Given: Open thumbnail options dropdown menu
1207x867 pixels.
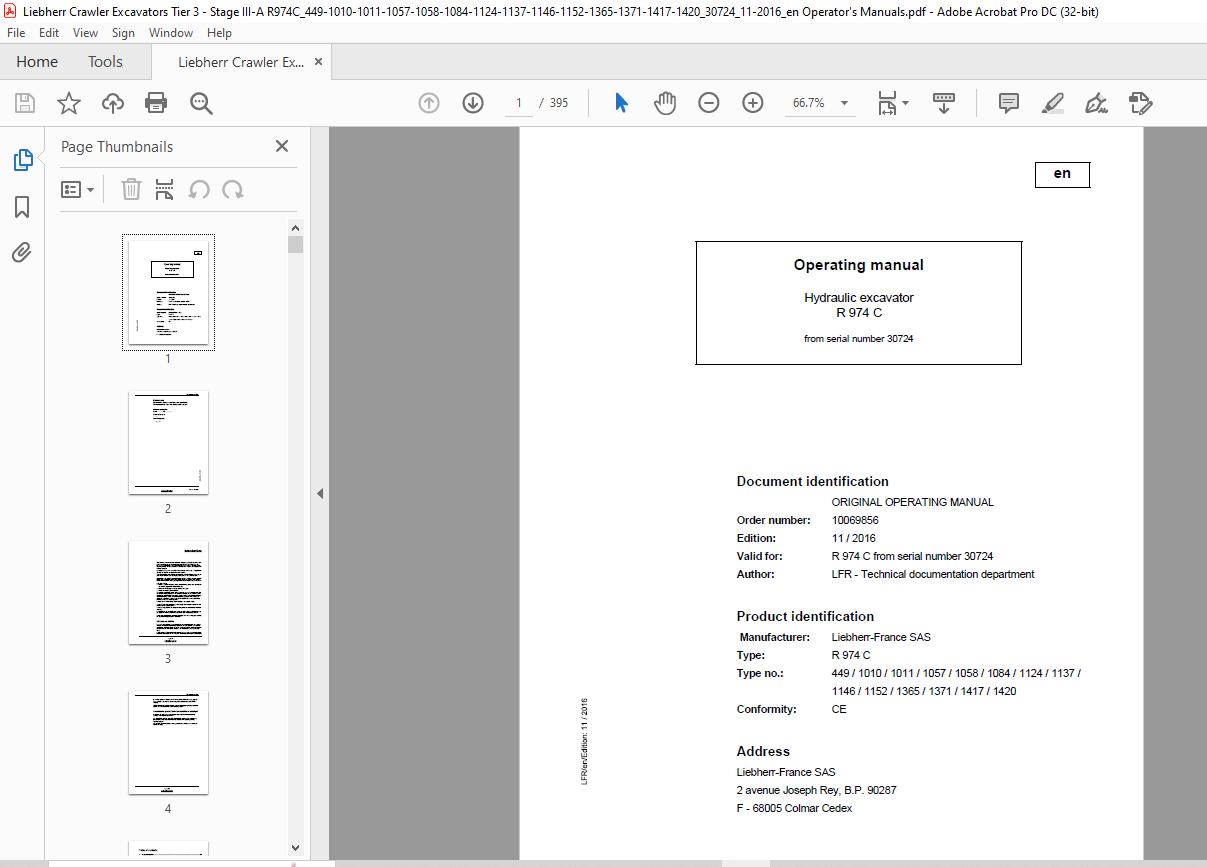Looking at the screenshot, I should pyautogui.click(x=78, y=189).
